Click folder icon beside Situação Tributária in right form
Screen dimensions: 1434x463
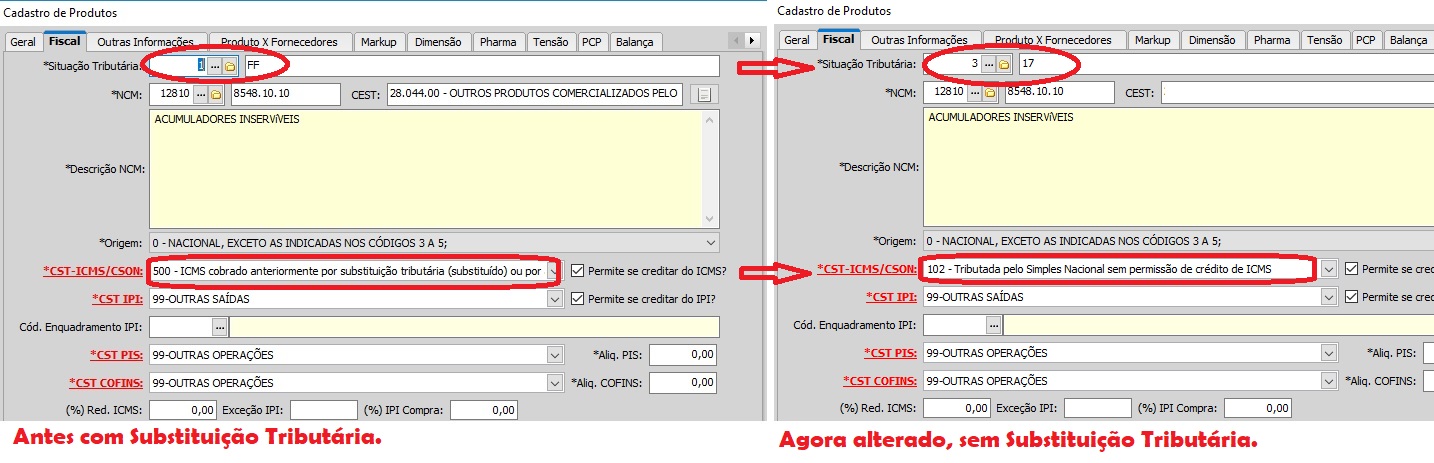[1004, 65]
